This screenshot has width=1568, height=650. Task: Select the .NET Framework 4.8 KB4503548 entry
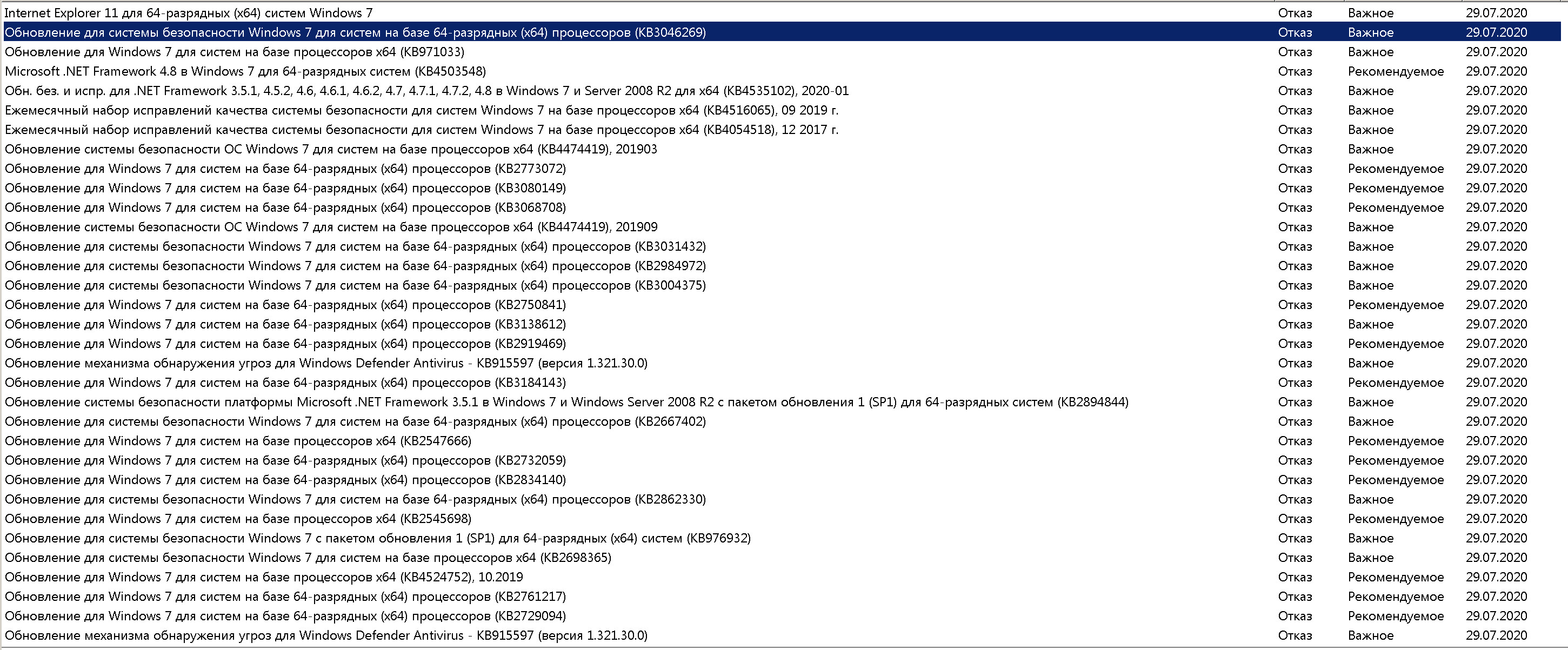tap(245, 71)
